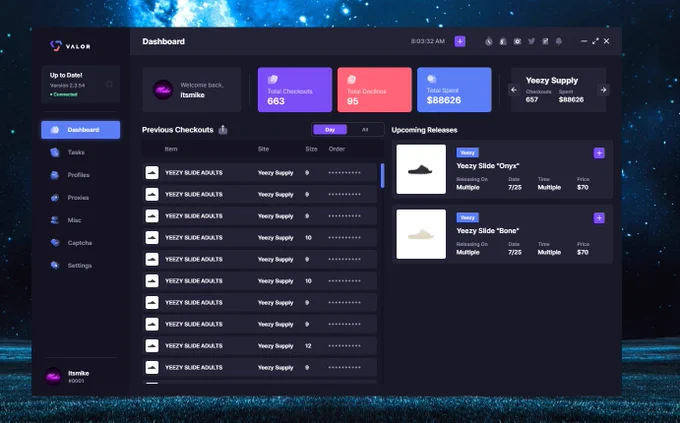Click the Upcoming Releases heading
Viewport: 680px width, 423px height.
424,130
